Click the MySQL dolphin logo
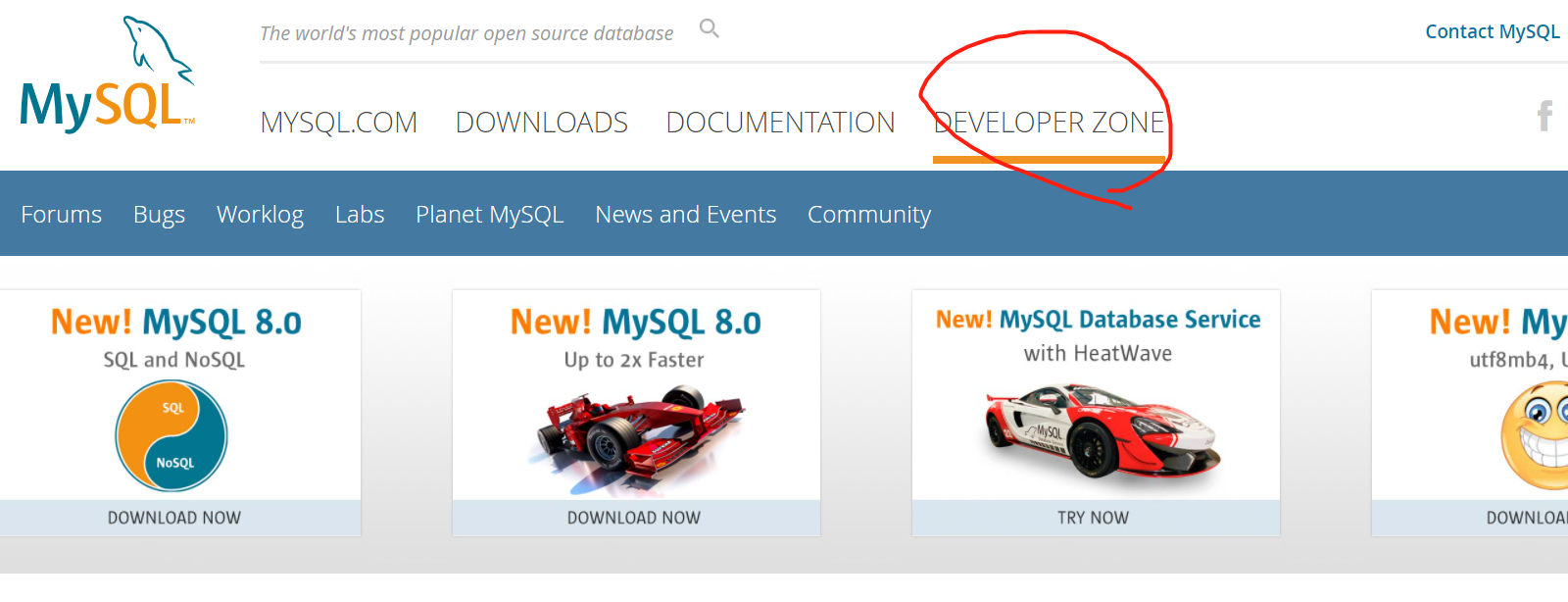Viewport: 1568px width, 602px height. click(108, 75)
